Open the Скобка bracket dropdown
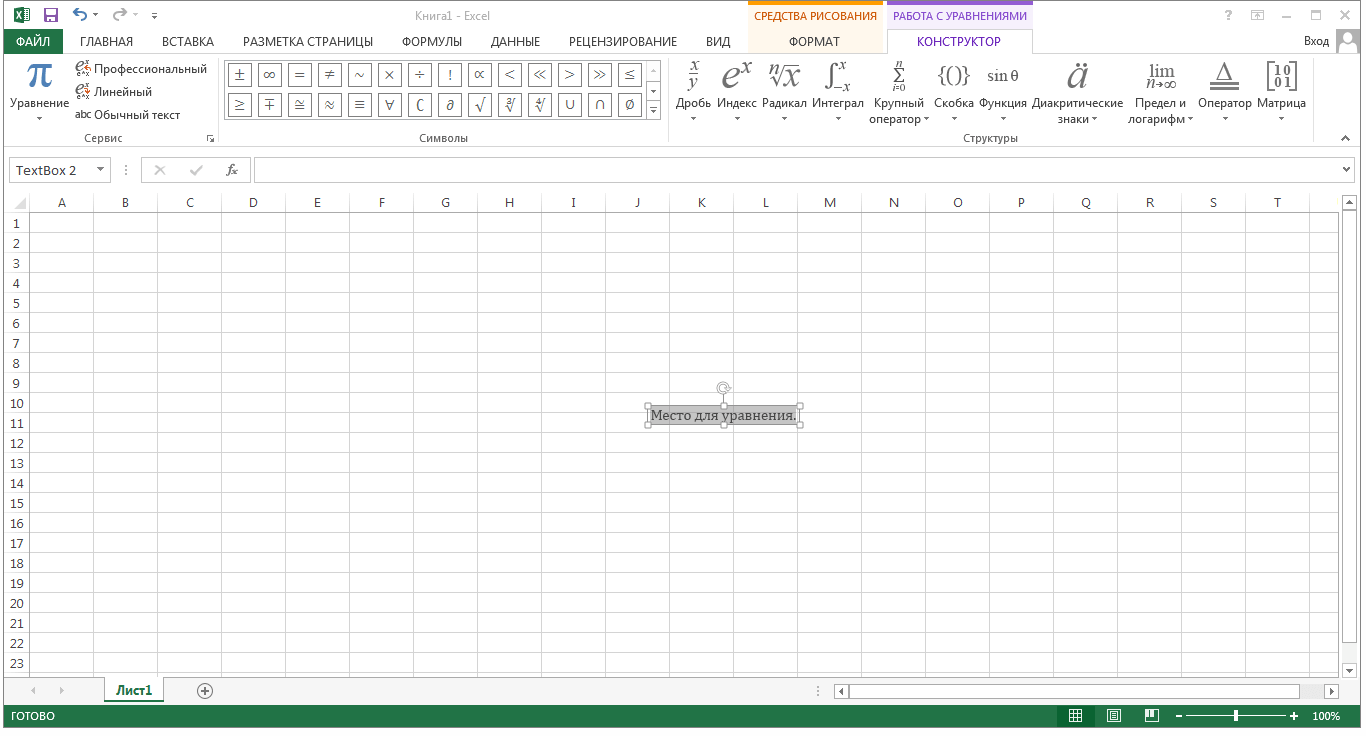This screenshot has width=1366, height=736. pyautogui.click(x=954, y=91)
